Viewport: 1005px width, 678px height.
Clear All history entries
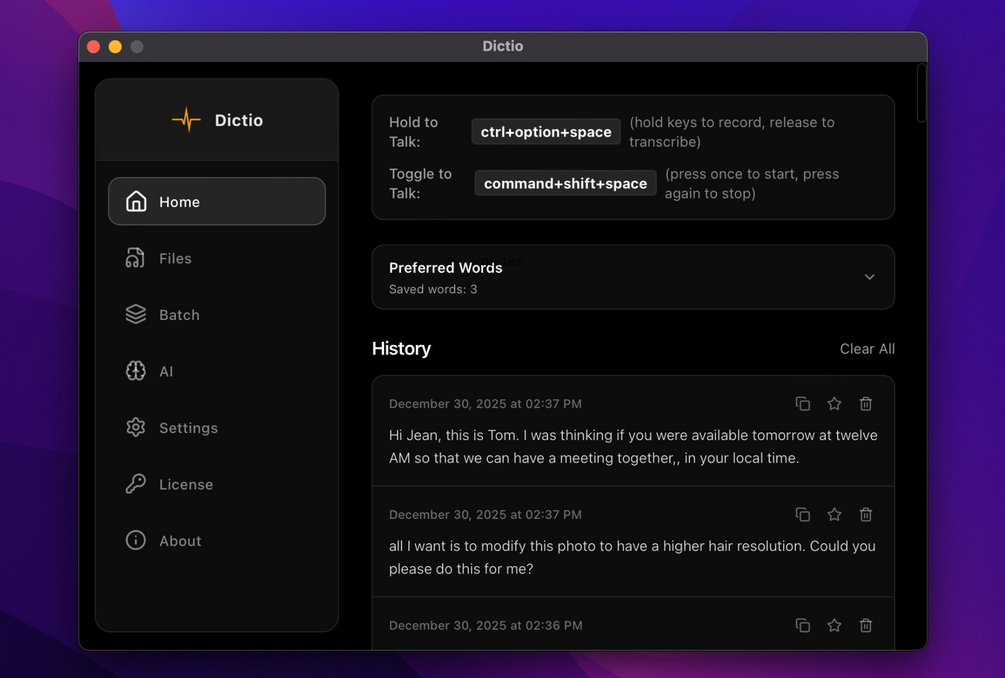(867, 349)
